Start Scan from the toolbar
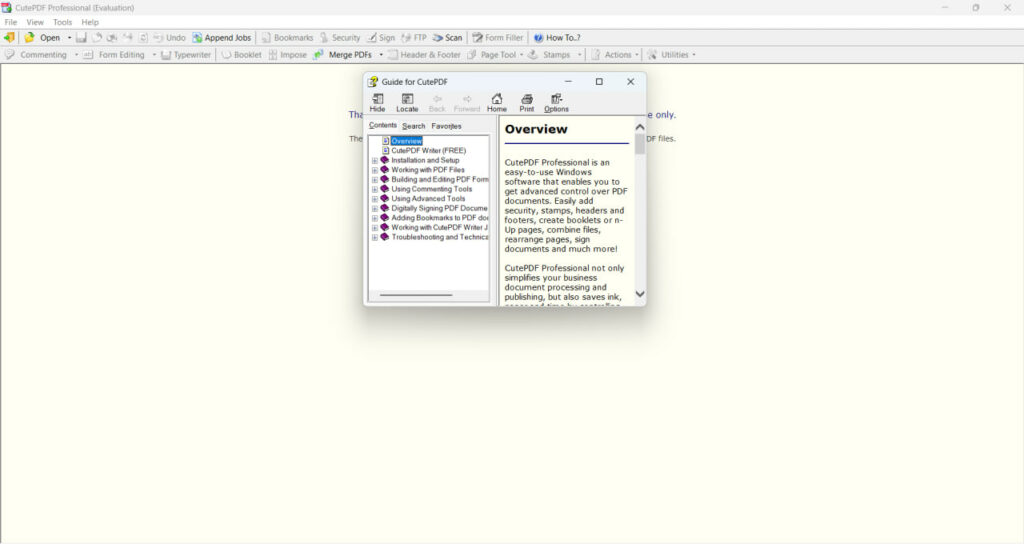Image resolution: width=1024 pixels, height=544 pixels. point(447,38)
